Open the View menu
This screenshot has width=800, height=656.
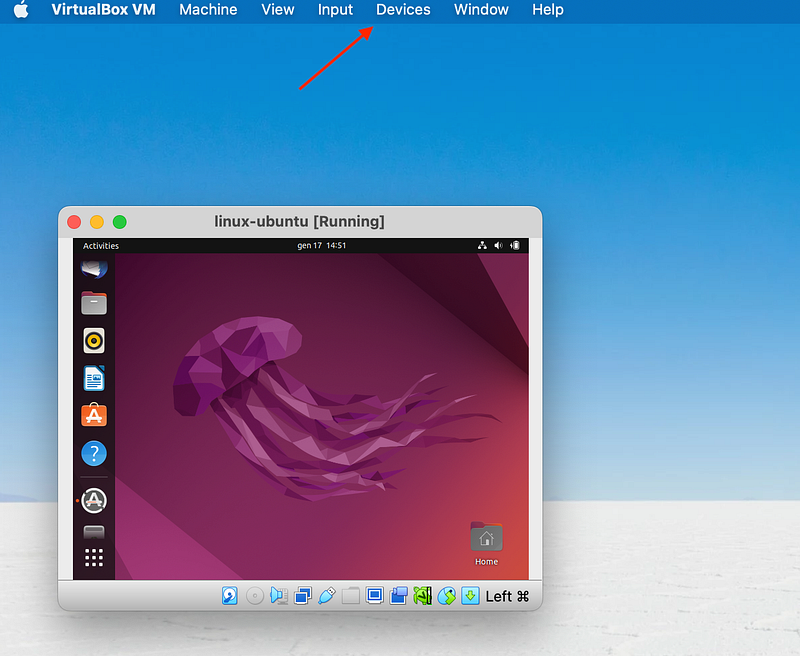coord(278,10)
